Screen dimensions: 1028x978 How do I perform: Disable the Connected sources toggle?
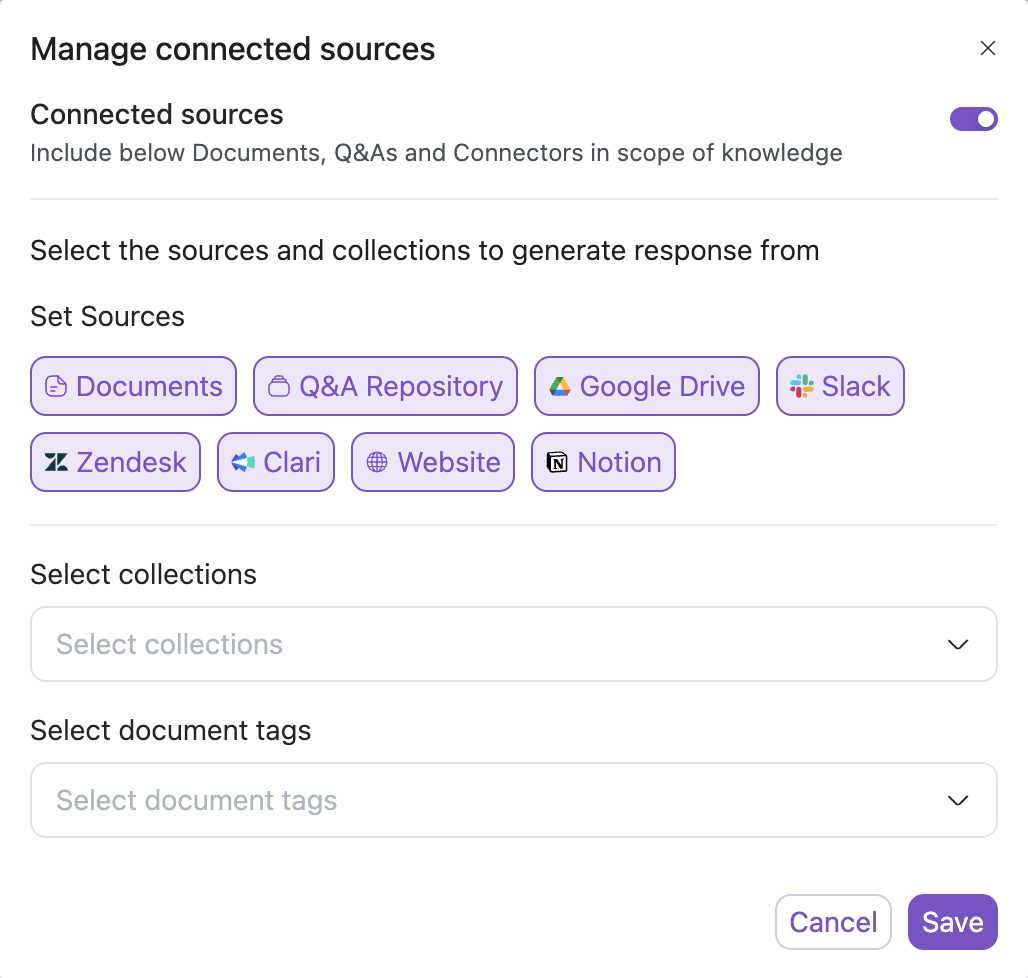pos(973,120)
